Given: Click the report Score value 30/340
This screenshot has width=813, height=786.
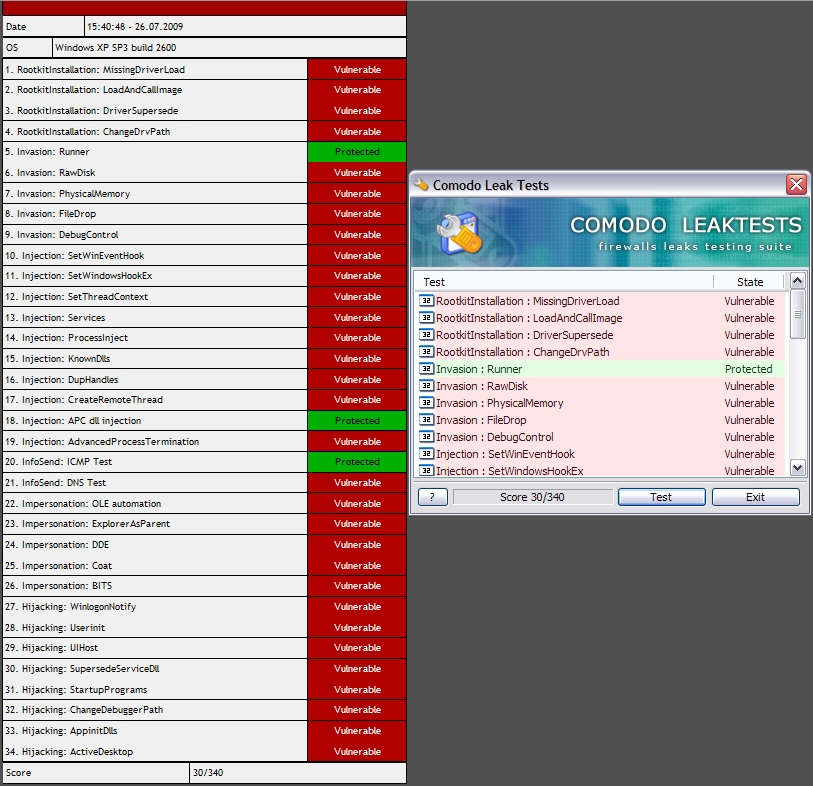Looking at the screenshot, I should (x=208, y=773).
